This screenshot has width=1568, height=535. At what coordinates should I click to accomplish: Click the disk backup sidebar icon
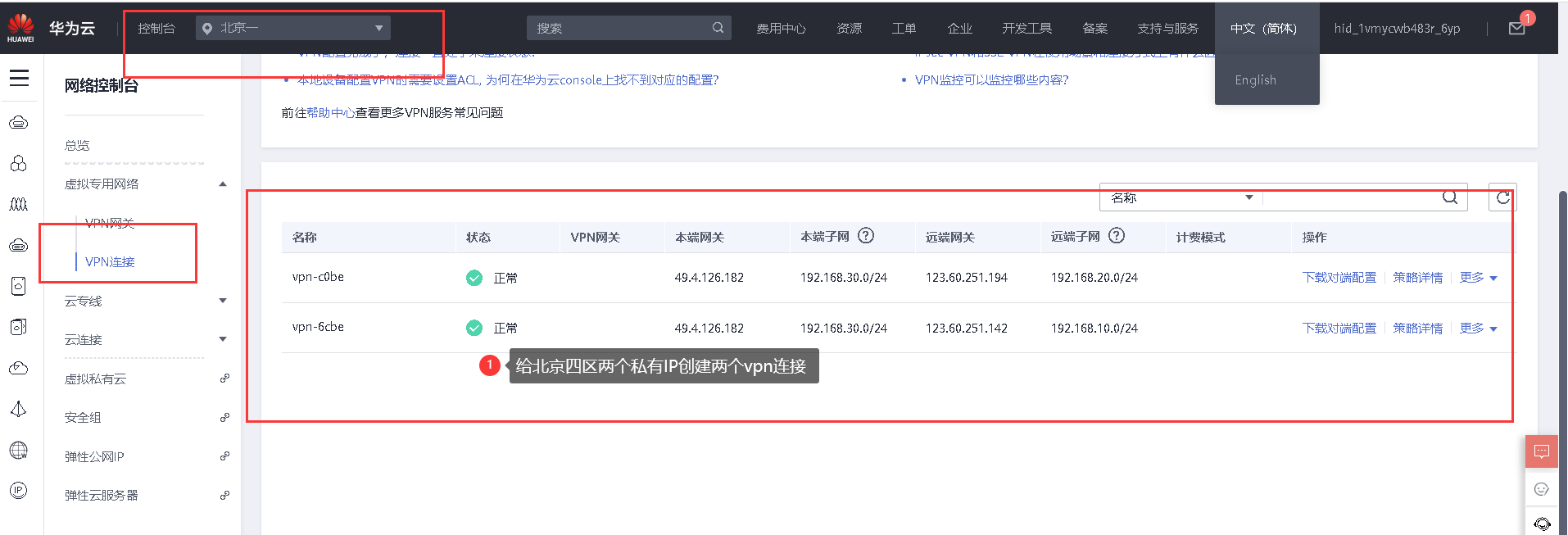click(18, 327)
